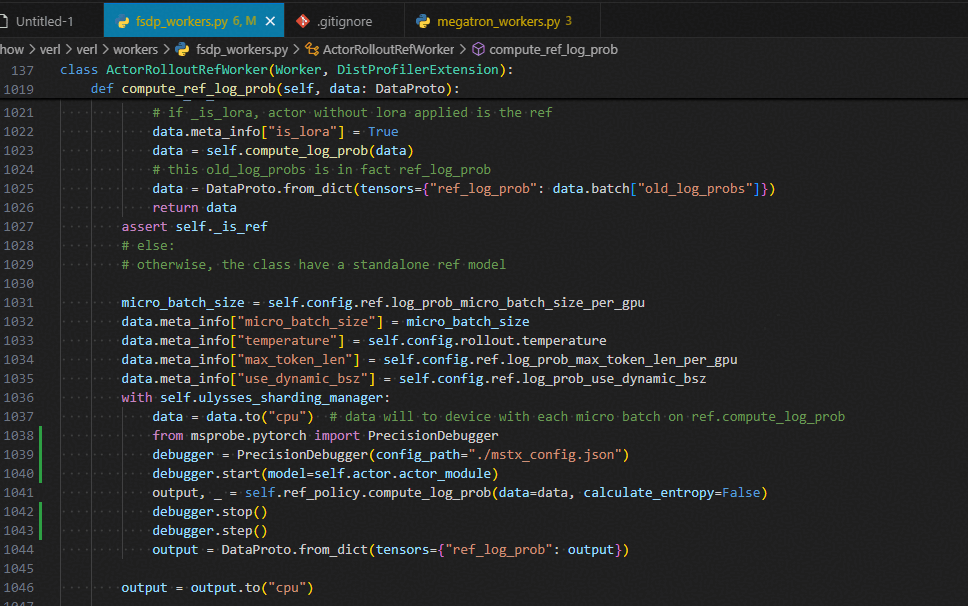The width and height of the screenshot is (968, 606).
Task: Click git icon on .gitignore tab
Action: click(x=302, y=22)
